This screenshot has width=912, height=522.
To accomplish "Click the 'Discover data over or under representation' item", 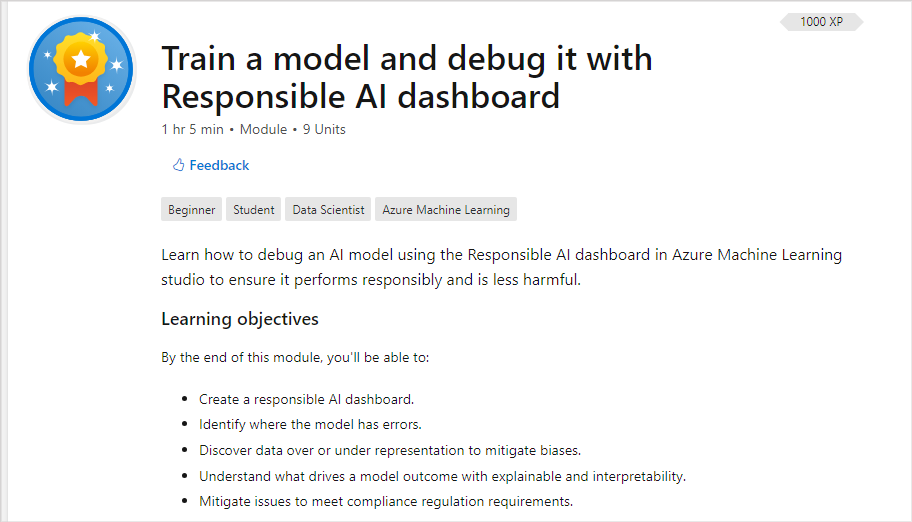I will (x=390, y=450).
